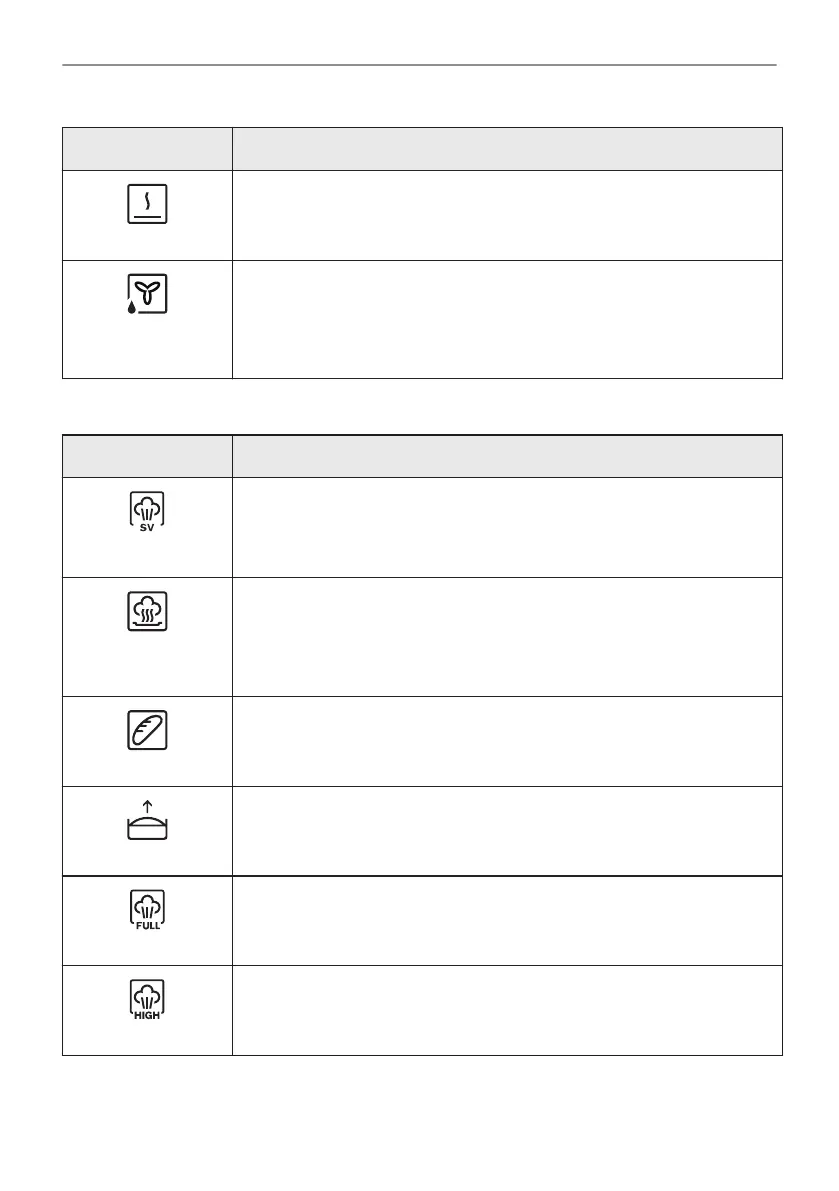Click the blank description cell beside the fan icon
The height and width of the screenshot is (1191, 839).
[x=506, y=319]
